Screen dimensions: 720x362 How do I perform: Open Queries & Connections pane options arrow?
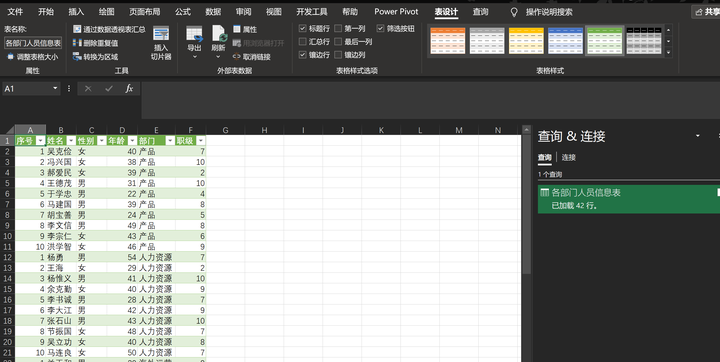[698, 136]
